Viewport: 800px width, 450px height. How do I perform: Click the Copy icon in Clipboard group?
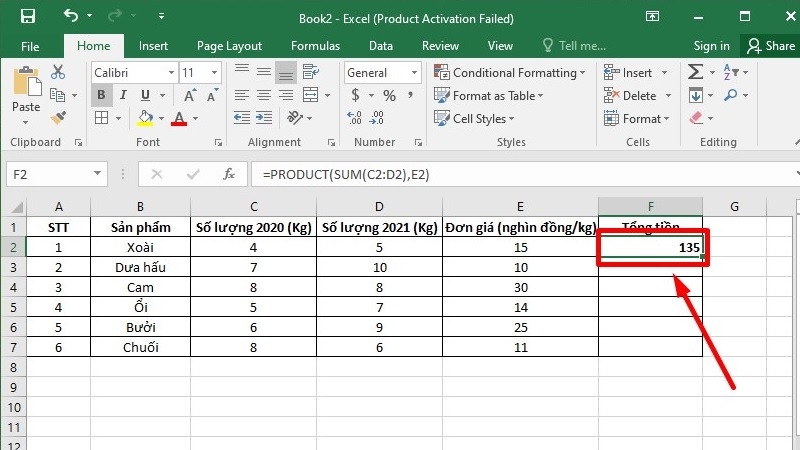point(57,95)
